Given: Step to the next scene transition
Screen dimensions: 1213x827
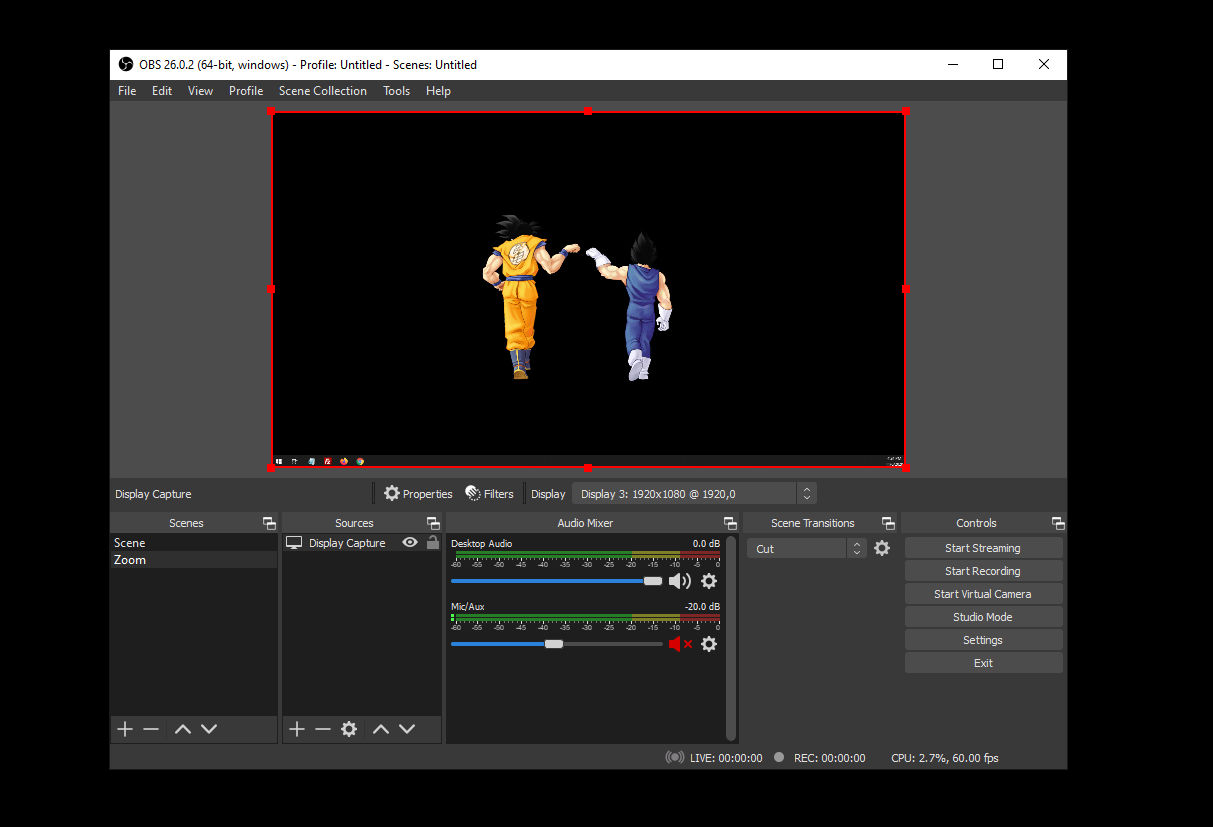Looking at the screenshot, I should [x=856, y=552].
